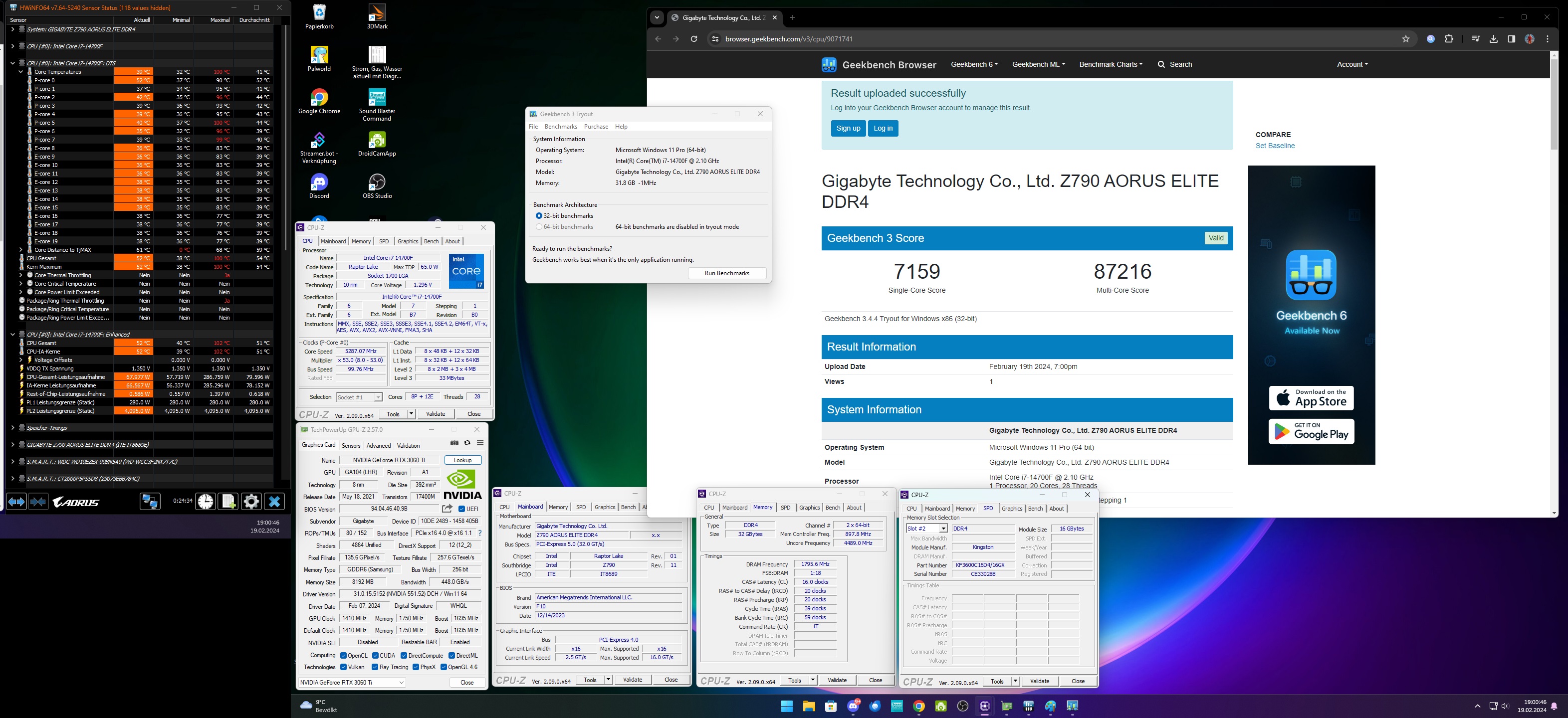Open HWiNFO remote monitoring computers icon
Screen dimensions: 1568x718
click(x=150, y=502)
